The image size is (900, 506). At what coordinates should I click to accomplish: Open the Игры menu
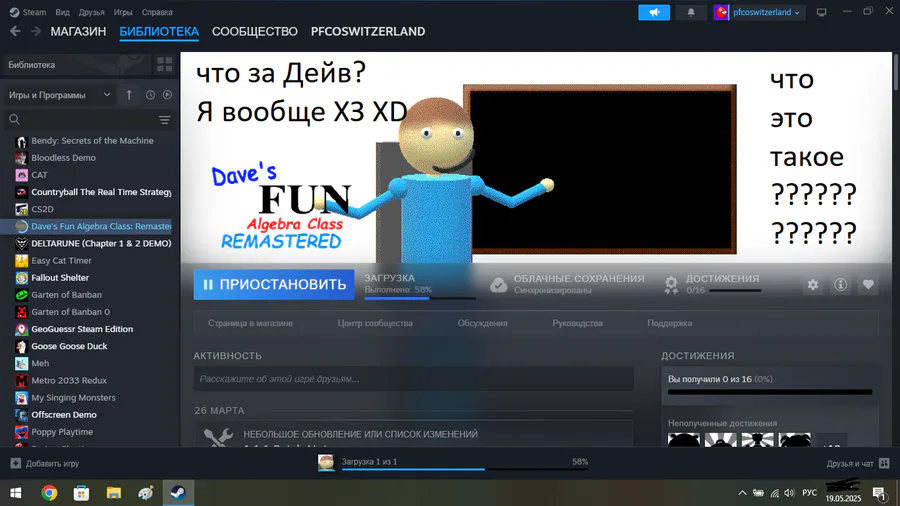click(x=123, y=12)
